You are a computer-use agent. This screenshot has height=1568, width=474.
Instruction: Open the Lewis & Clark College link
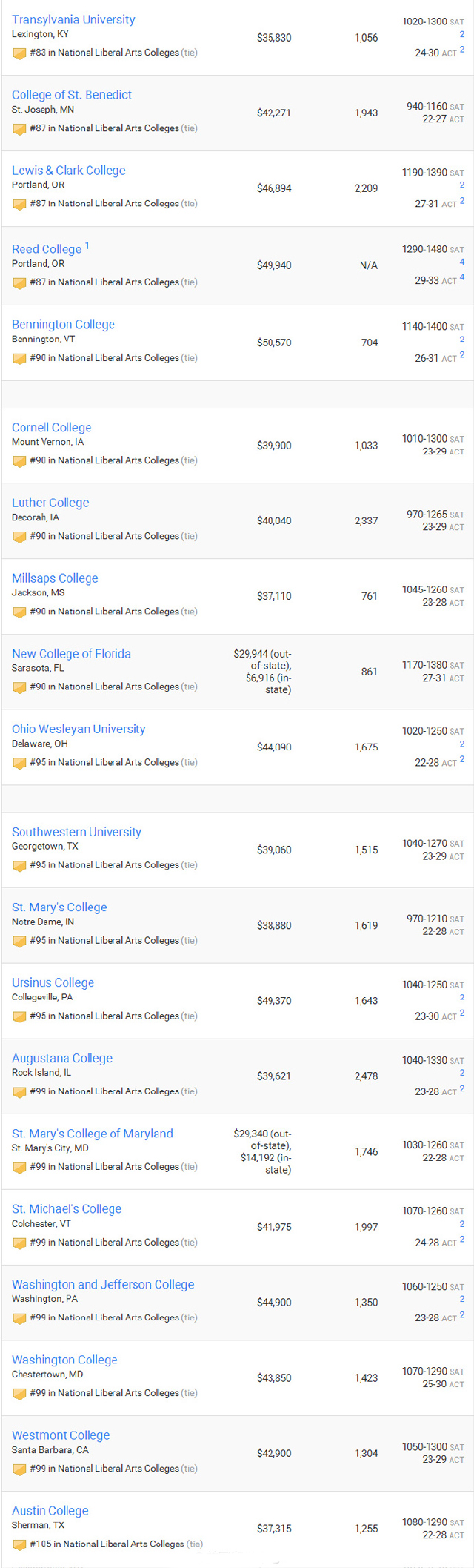click(x=69, y=171)
